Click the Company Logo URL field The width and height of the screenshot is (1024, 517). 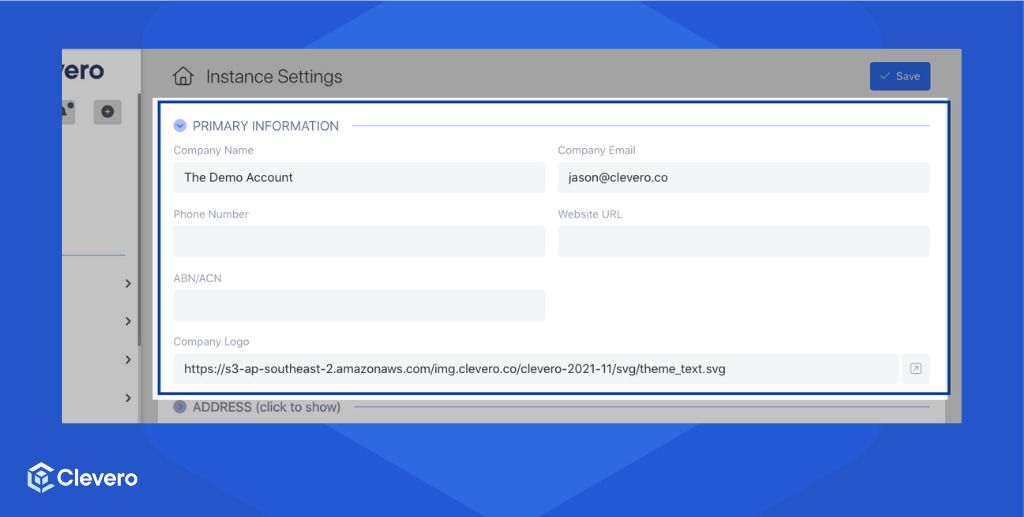536,369
